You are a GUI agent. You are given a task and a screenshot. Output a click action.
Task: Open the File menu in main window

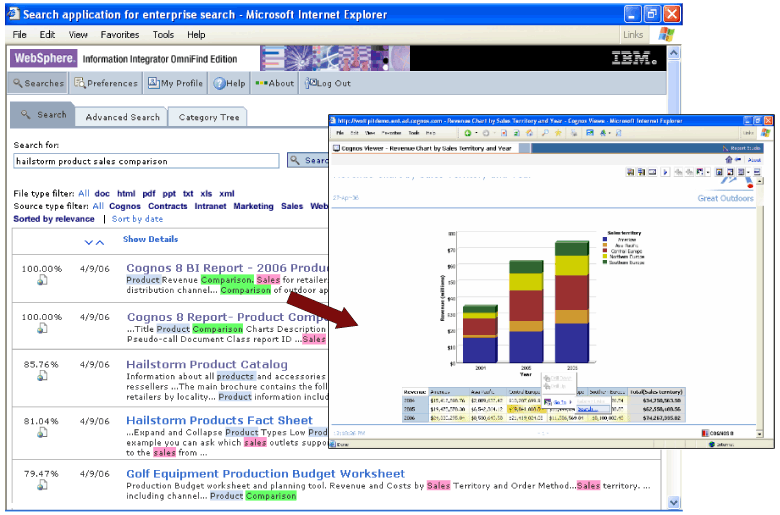click(20, 34)
